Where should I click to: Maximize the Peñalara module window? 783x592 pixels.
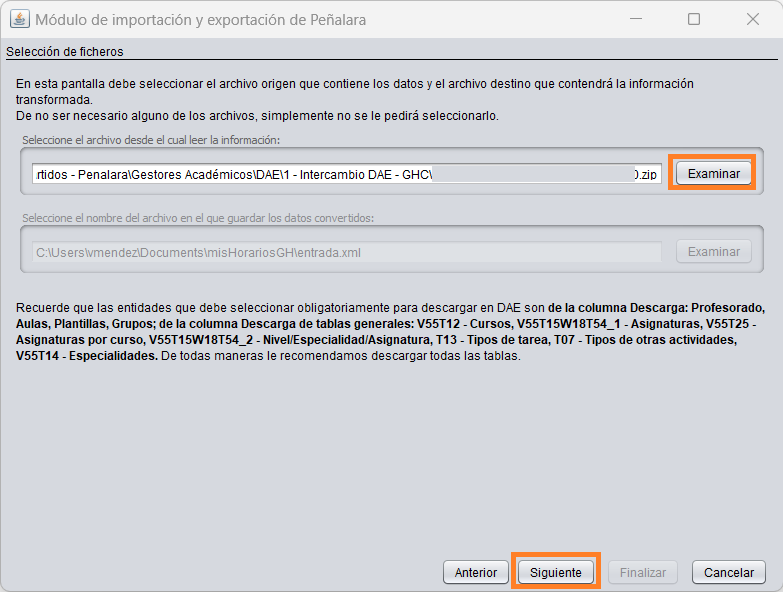[694, 19]
